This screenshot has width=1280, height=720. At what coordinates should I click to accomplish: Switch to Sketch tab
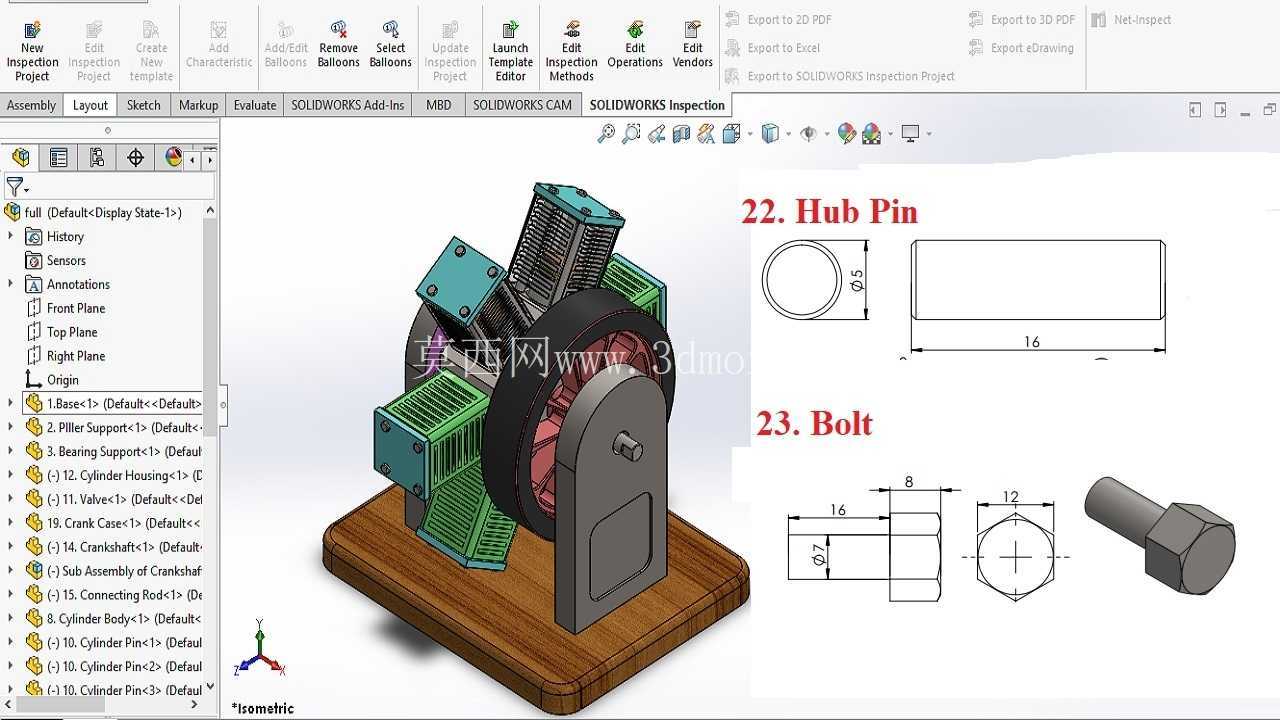tap(143, 105)
